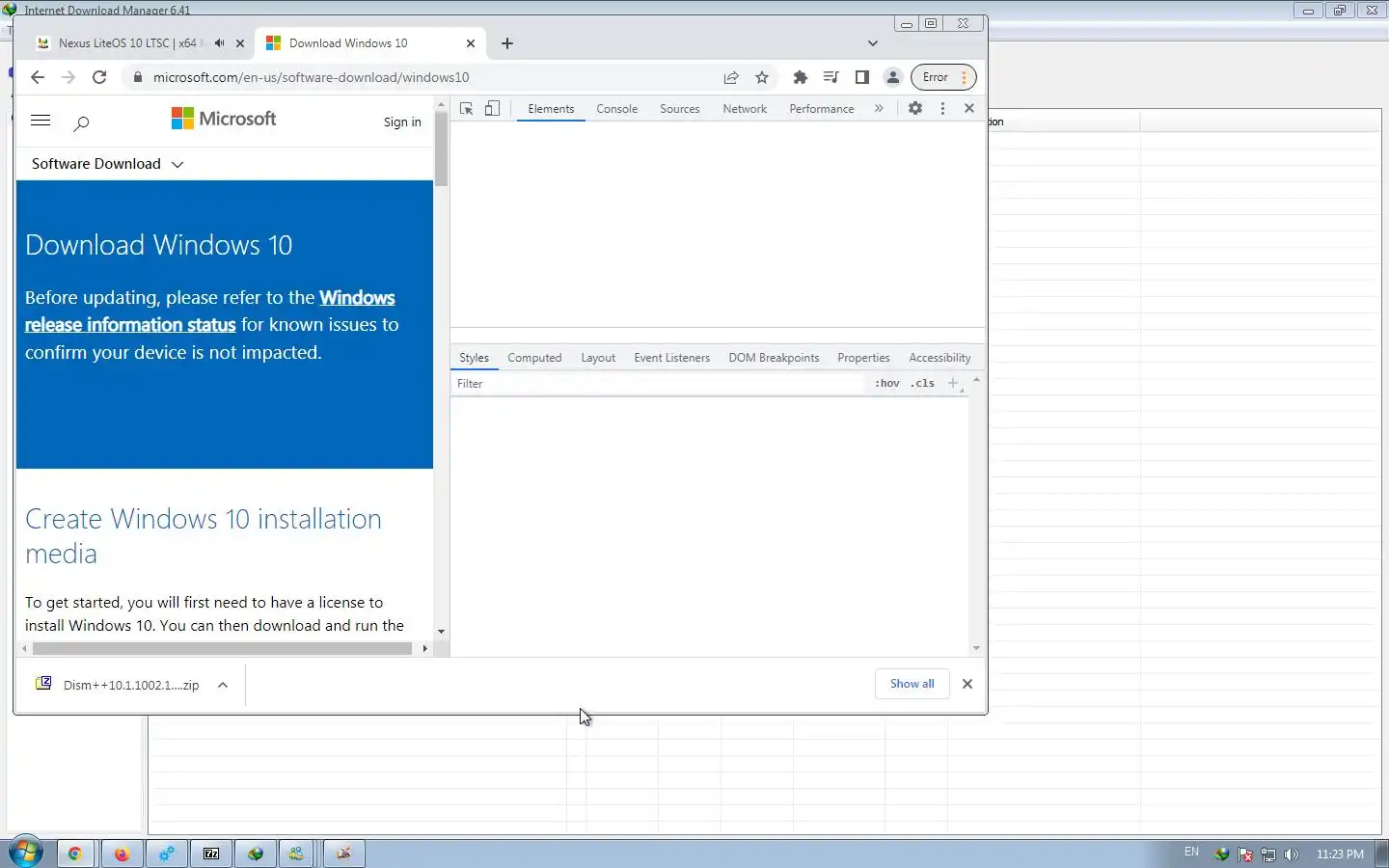1389x868 pixels.
Task: Close the Nexus LiteOS 10 LTSC tab
Action: pyautogui.click(x=240, y=43)
